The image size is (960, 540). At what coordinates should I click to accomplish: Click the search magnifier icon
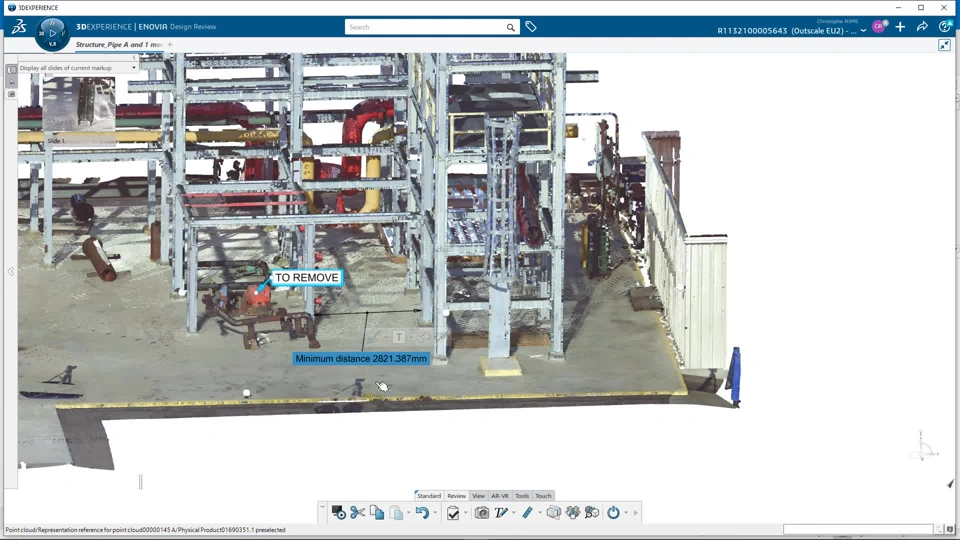(x=510, y=27)
